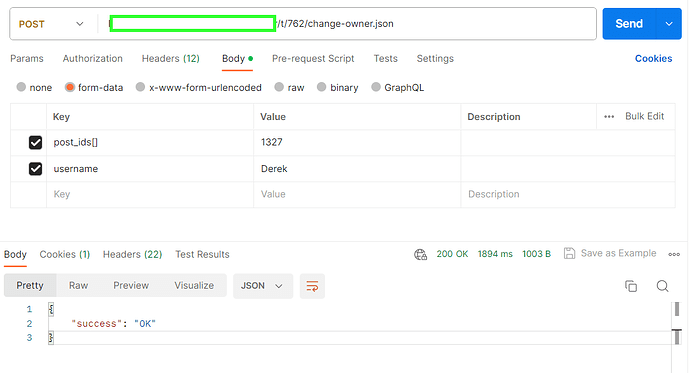The image size is (690, 373).
Task: Open the Tests tab
Action: click(385, 59)
